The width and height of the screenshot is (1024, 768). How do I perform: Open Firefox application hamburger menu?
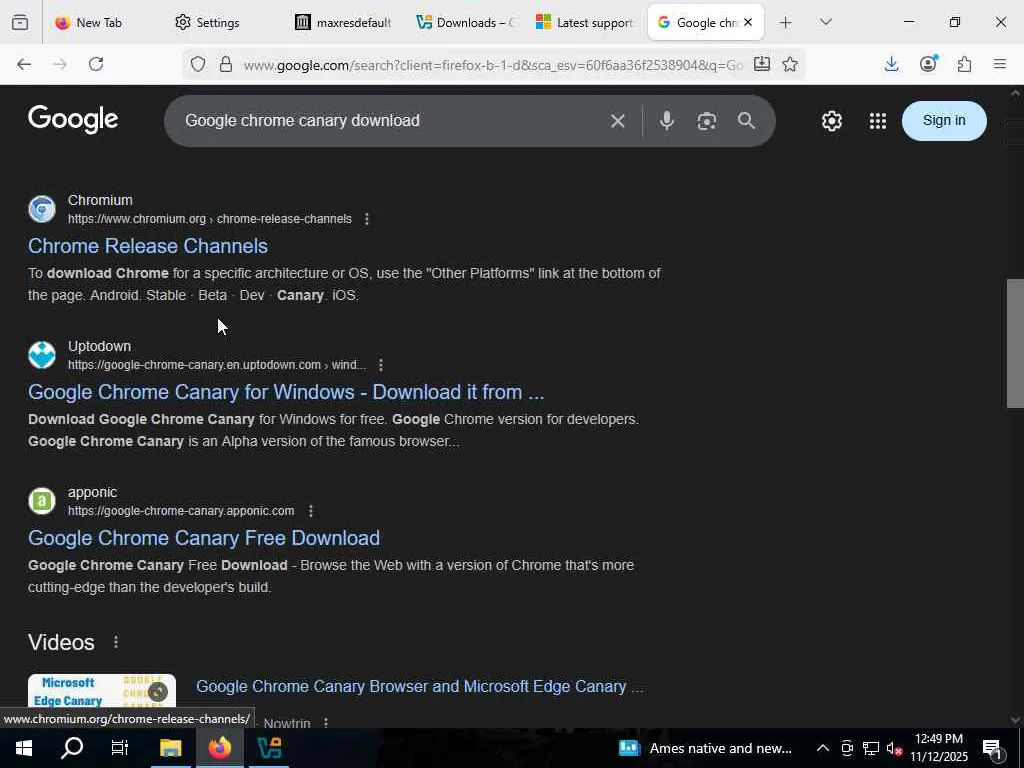(1000, 64)
